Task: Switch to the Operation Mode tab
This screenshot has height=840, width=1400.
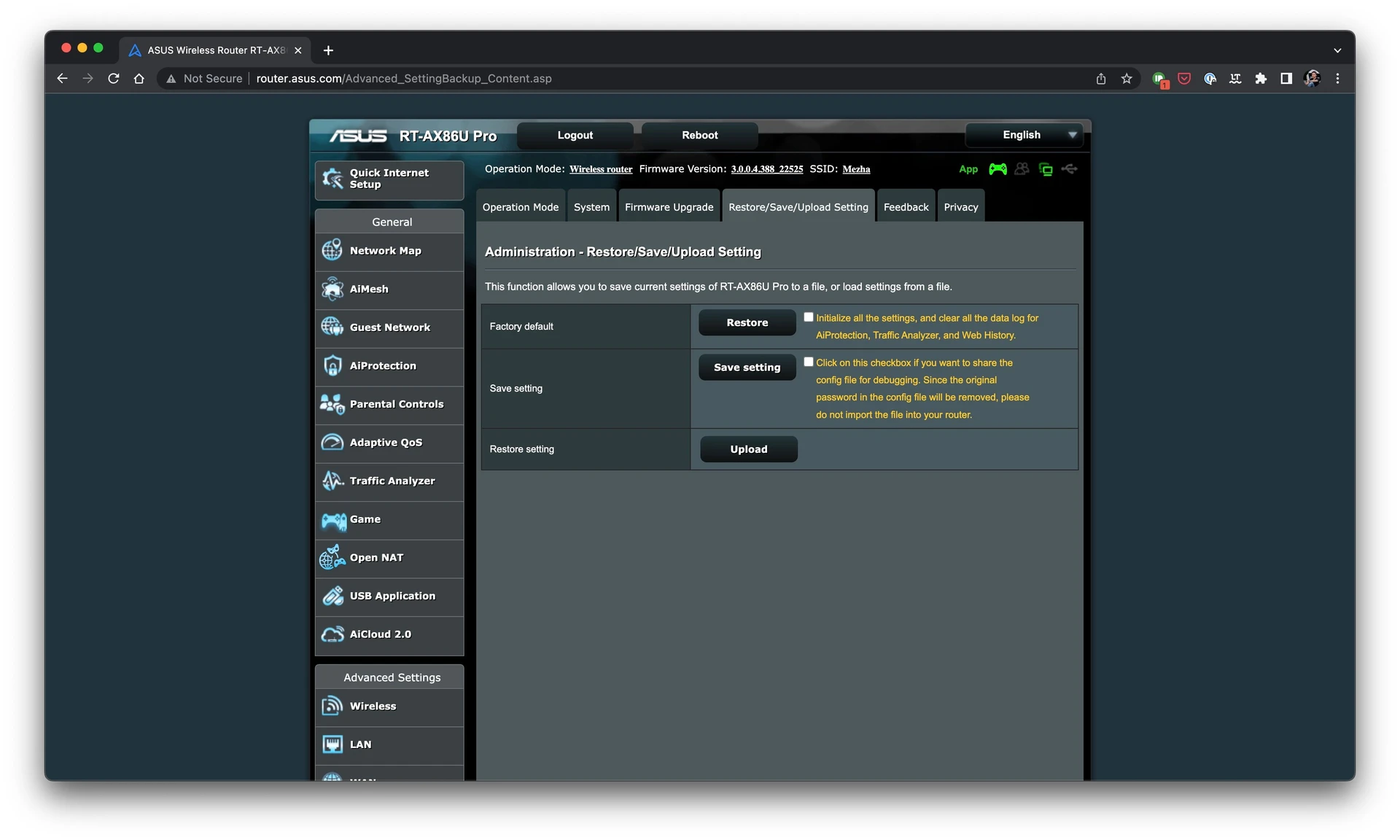Action: point(521,207)
